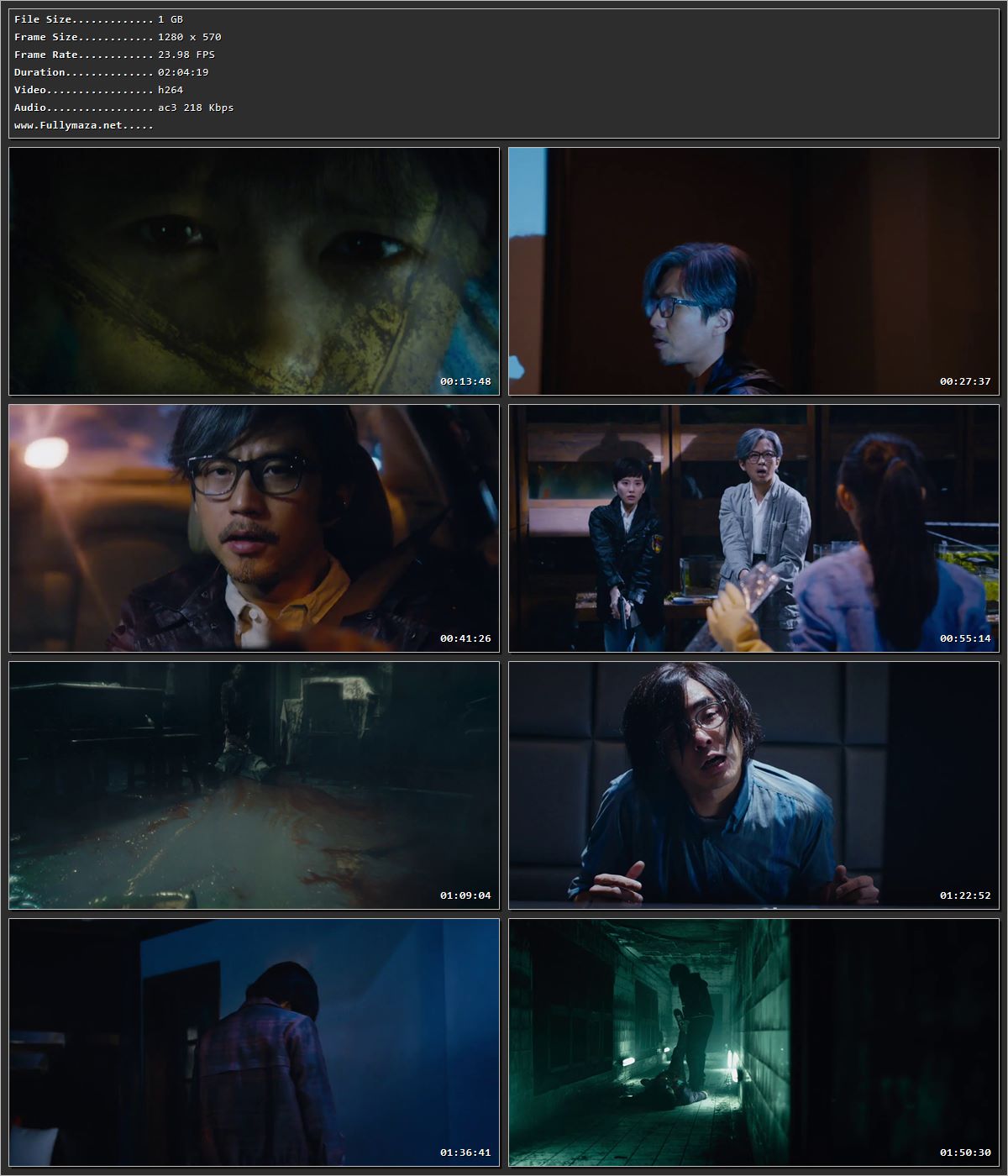Click the Video h264 line

pos(98,90)
